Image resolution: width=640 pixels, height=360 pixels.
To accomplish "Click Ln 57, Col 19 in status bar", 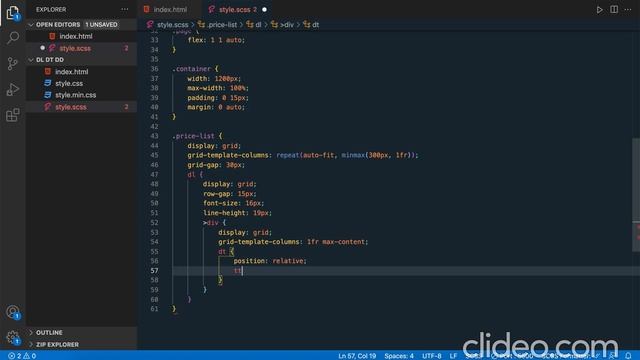I will coord(357,356).
